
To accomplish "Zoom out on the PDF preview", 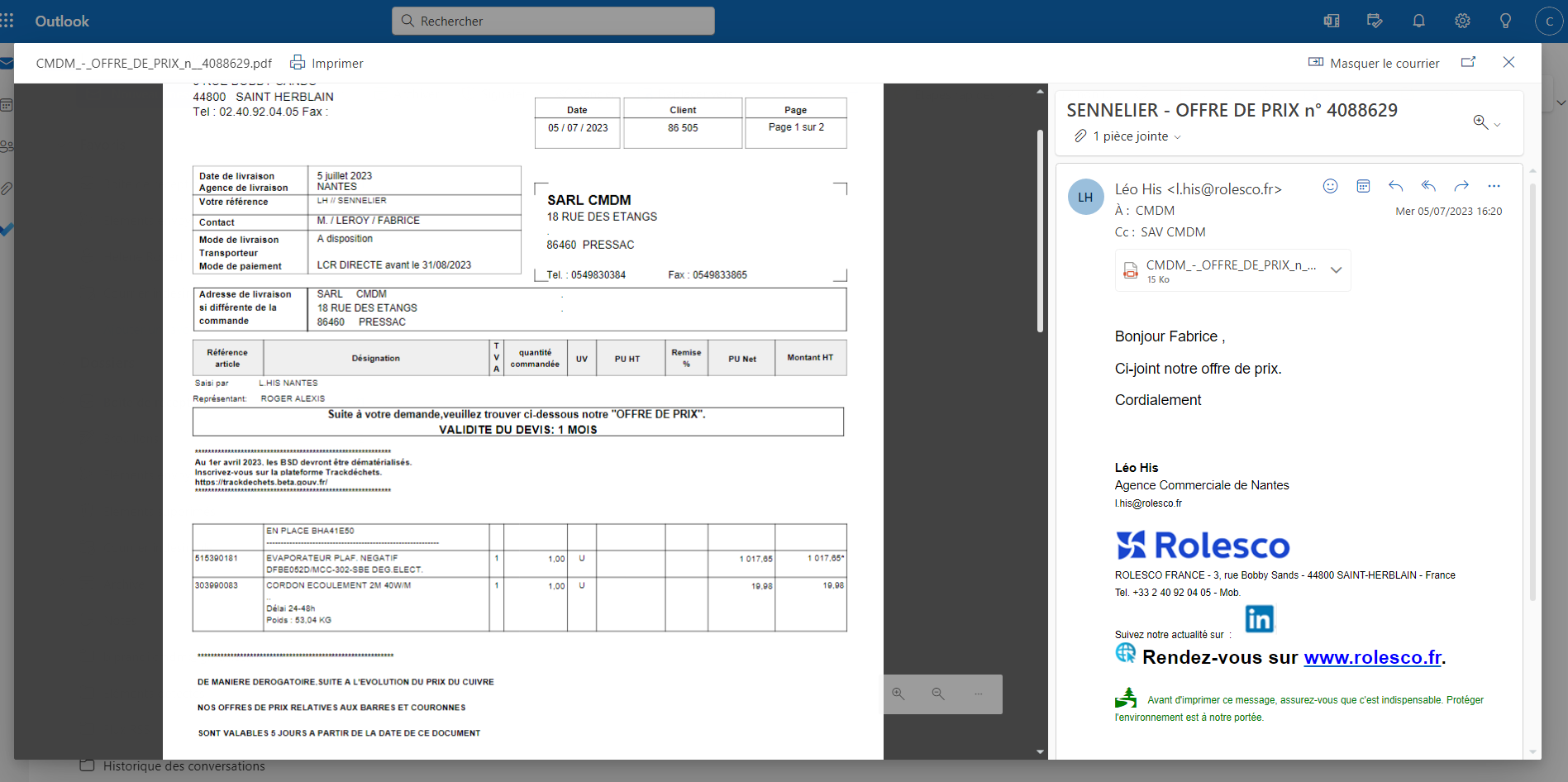I will click(x=938, y=694).
